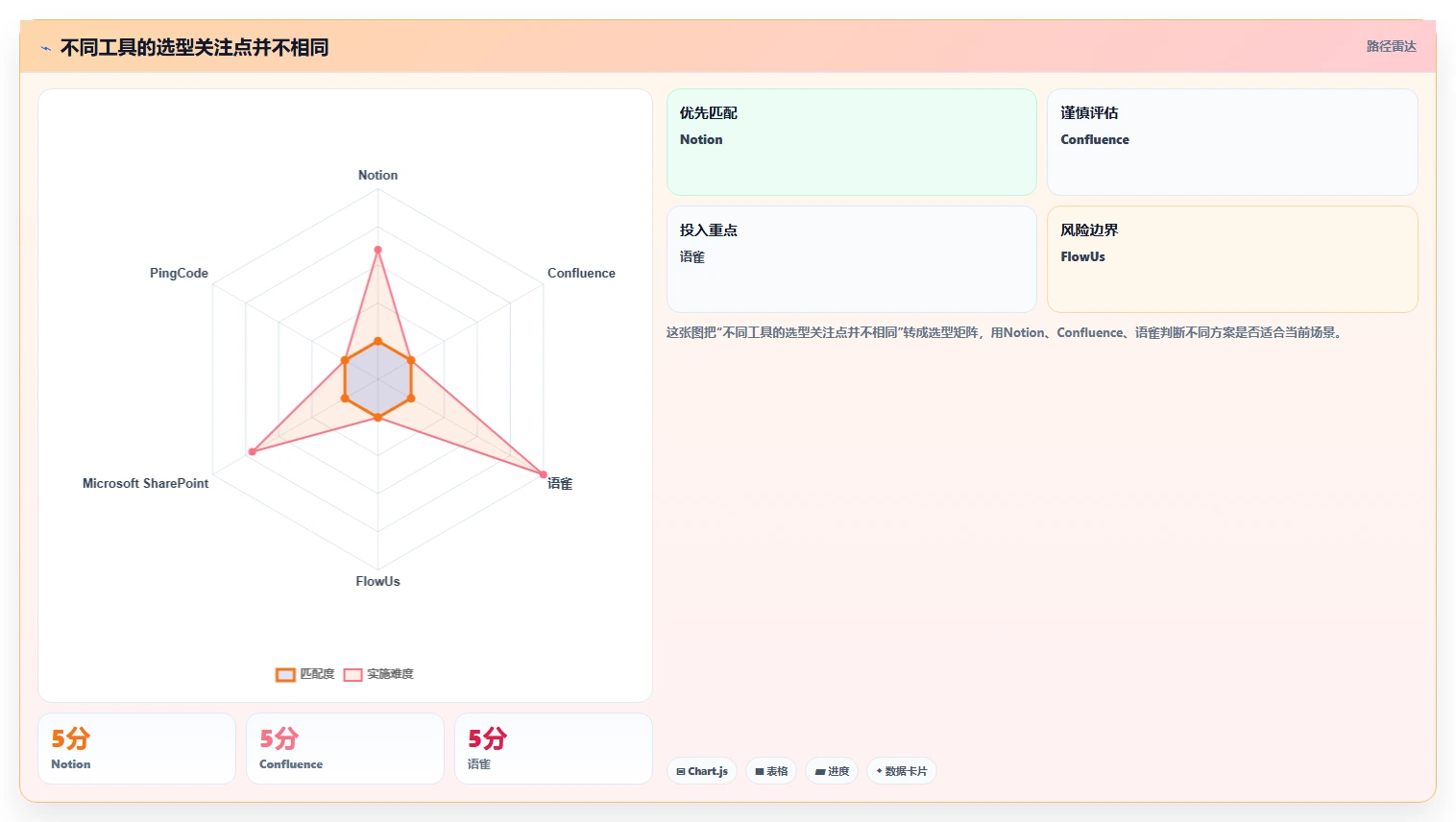Click the pink SharePoint 实施难度 data point
The height and width of the screenshot is (822, 1456).
pyautogui.click(x=253, y=451)
